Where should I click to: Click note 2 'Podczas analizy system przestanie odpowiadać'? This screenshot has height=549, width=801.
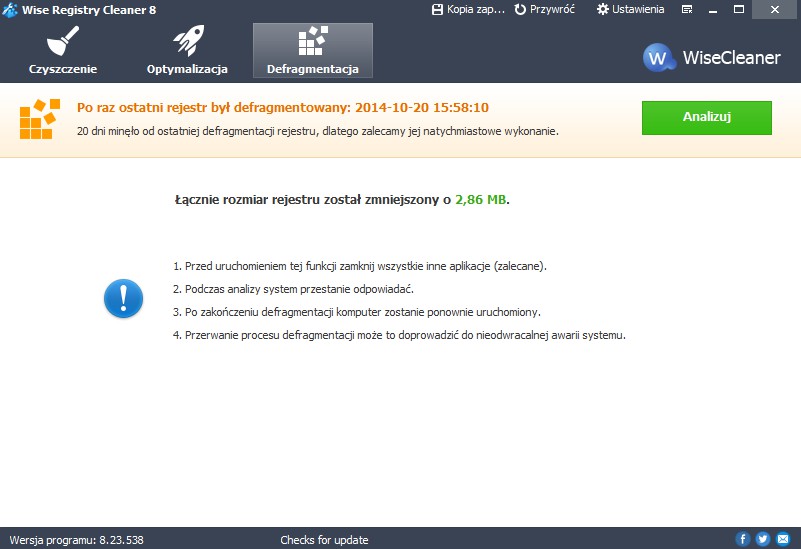click(x=293, y=289)
